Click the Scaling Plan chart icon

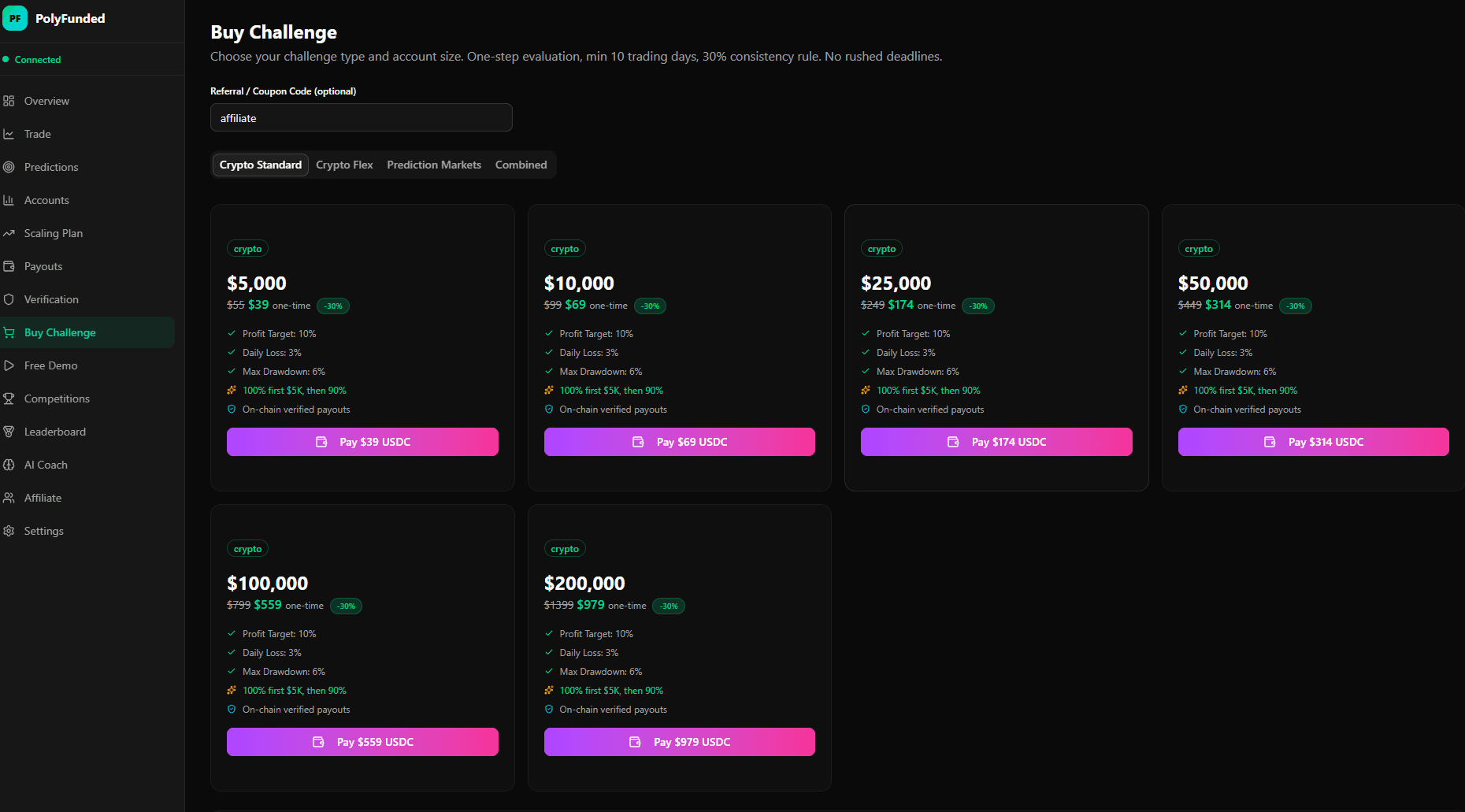tap(9, 233)
